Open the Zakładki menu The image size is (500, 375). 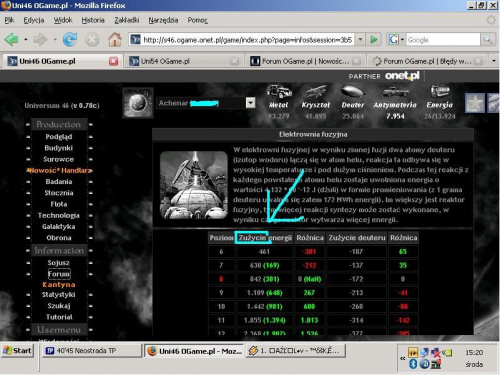[x=127, y=20]
